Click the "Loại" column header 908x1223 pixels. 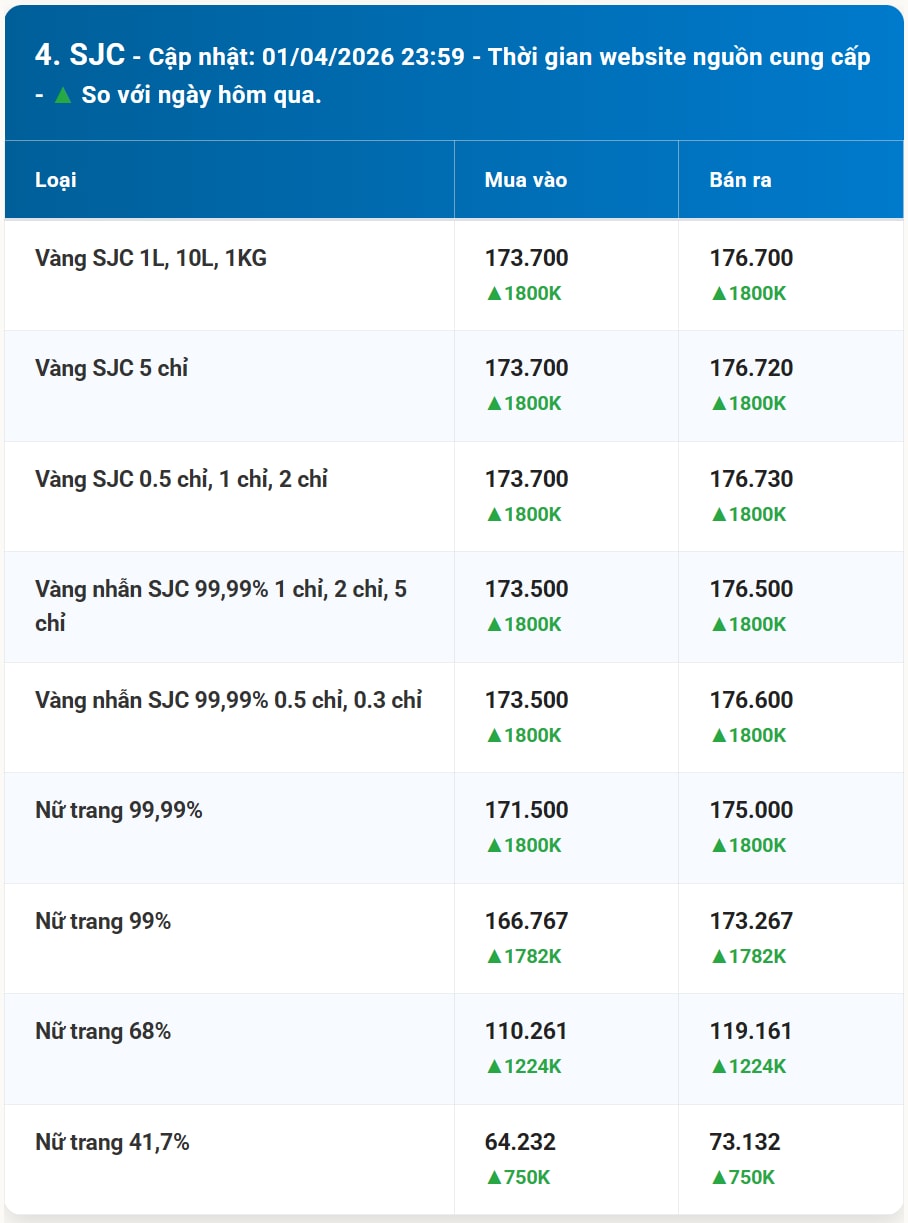click(56, 180)
